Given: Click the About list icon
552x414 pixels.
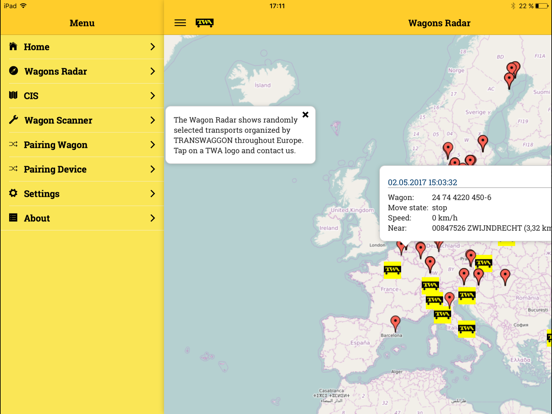Looking at the screenshot, I should coord(13,218).
